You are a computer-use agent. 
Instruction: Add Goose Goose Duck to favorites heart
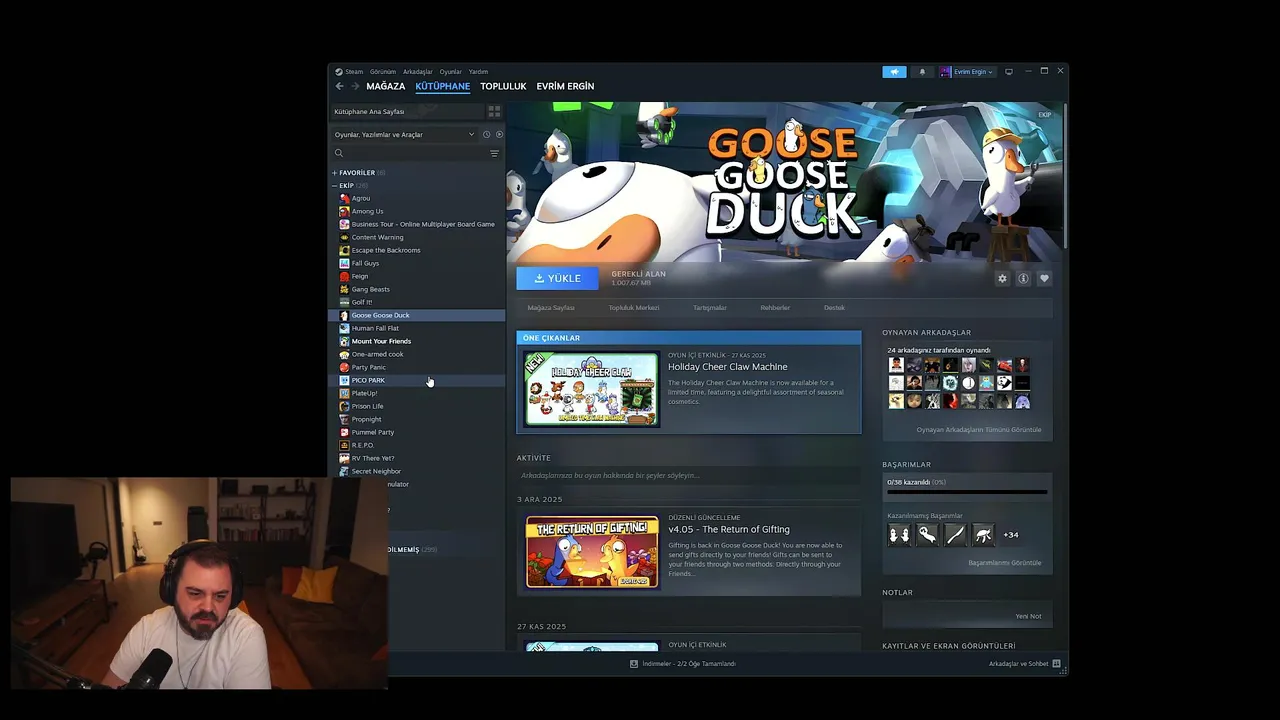coord(1044,279)
